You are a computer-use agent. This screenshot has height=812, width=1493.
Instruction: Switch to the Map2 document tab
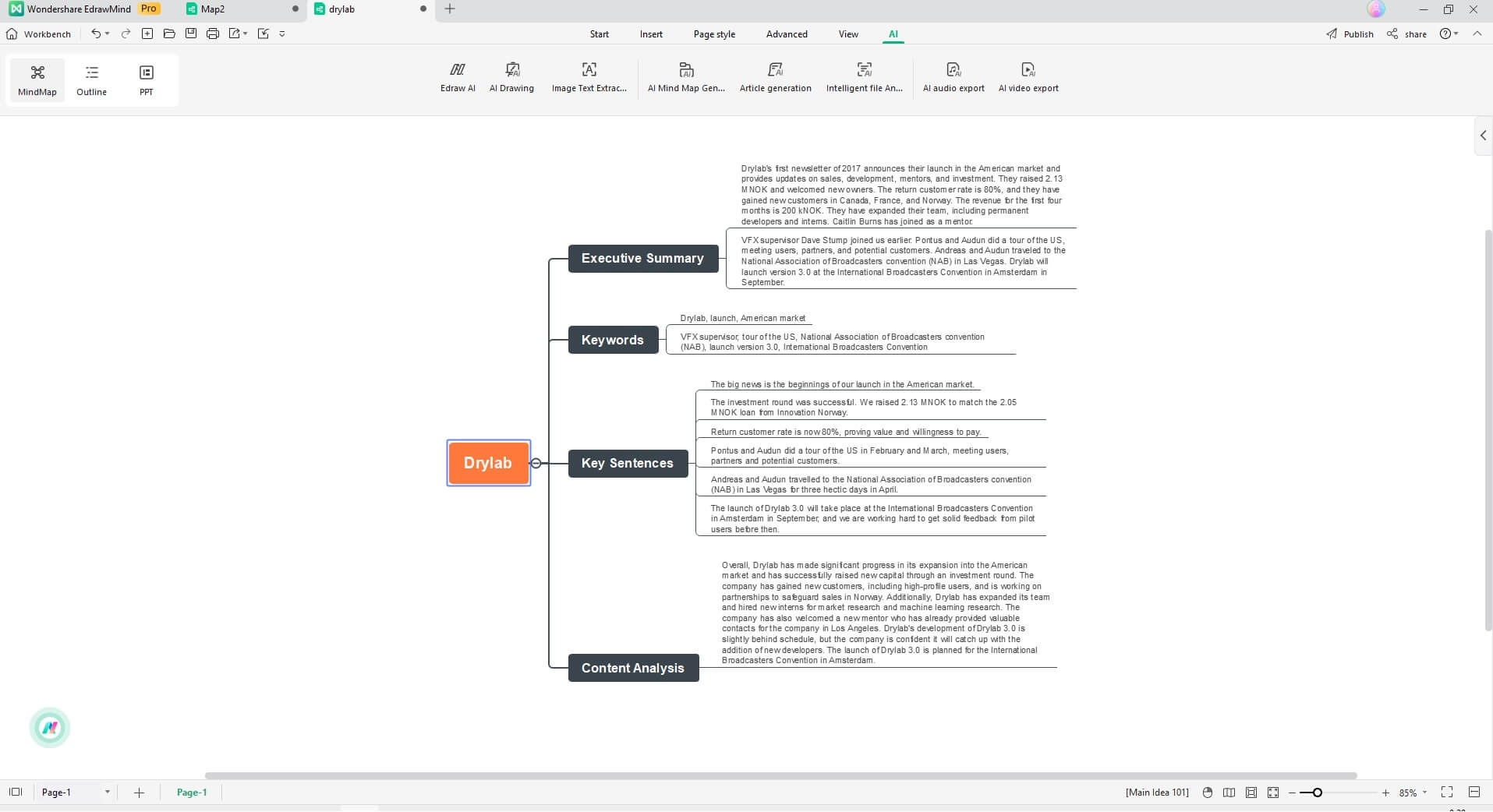[242, 9]
